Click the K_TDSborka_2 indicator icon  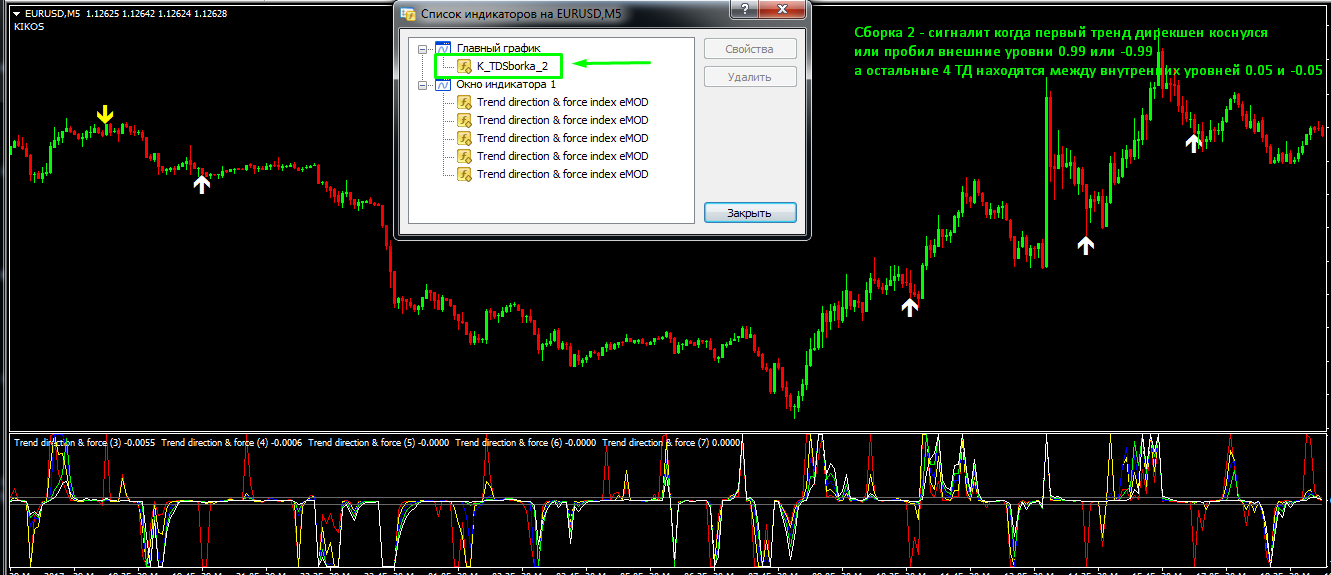465,66
